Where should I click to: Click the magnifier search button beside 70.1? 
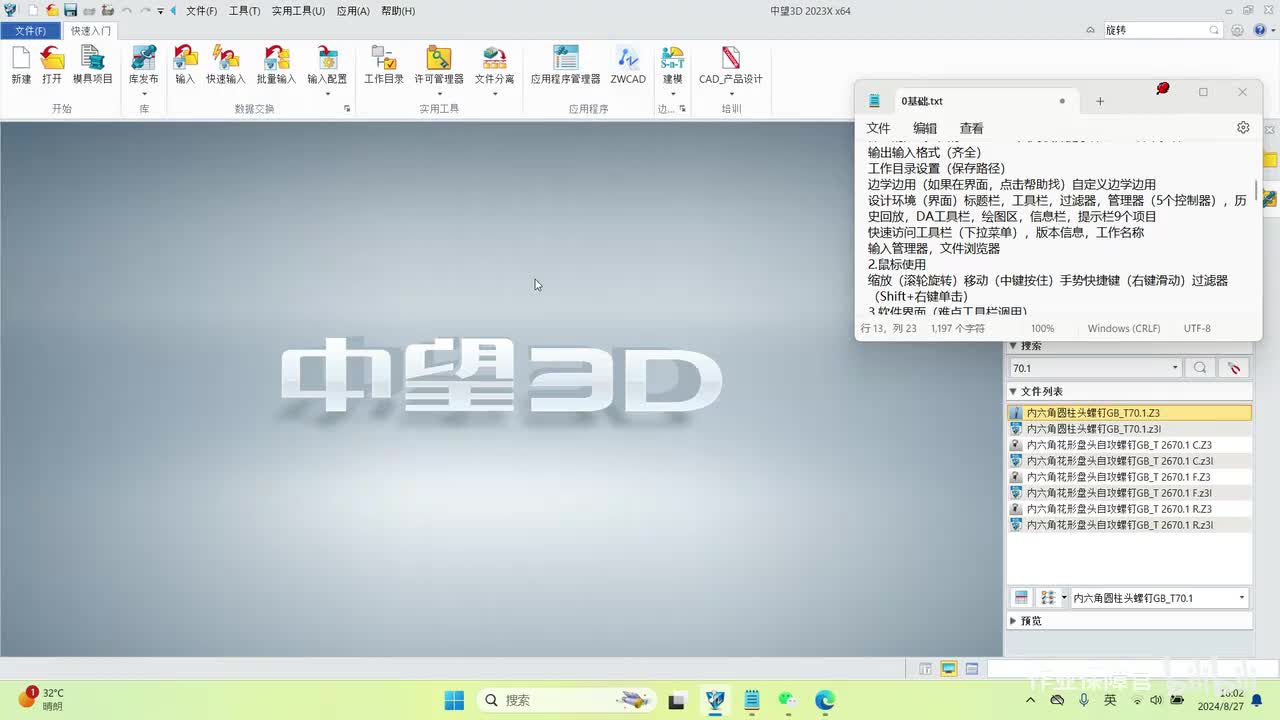(x=1200, y=368)
